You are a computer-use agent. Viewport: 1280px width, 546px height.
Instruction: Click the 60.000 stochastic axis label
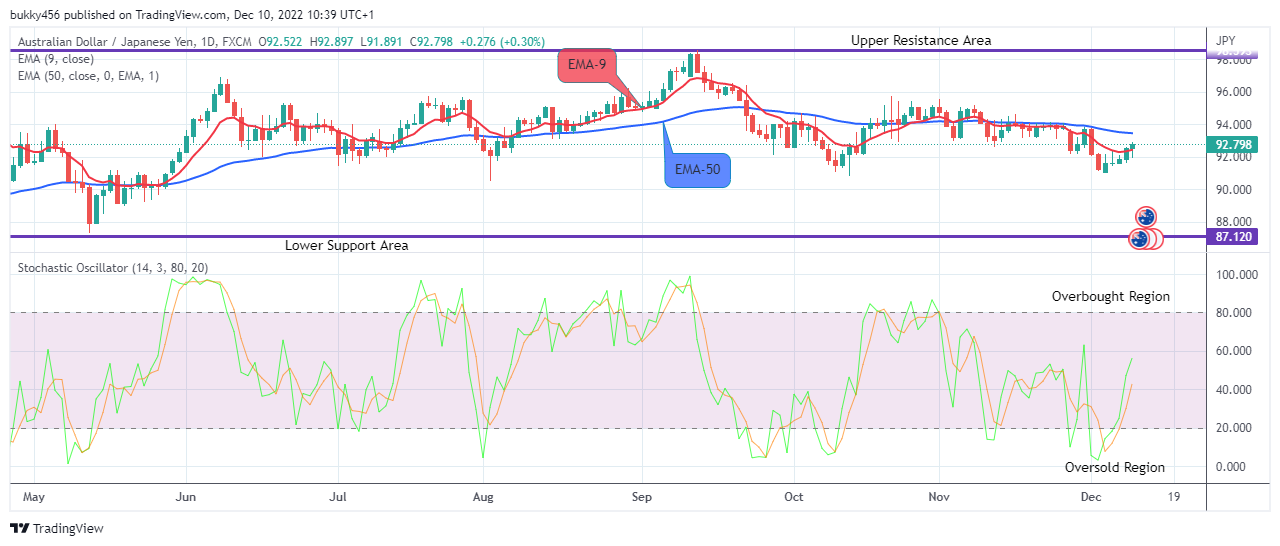tap(1232, 352)
